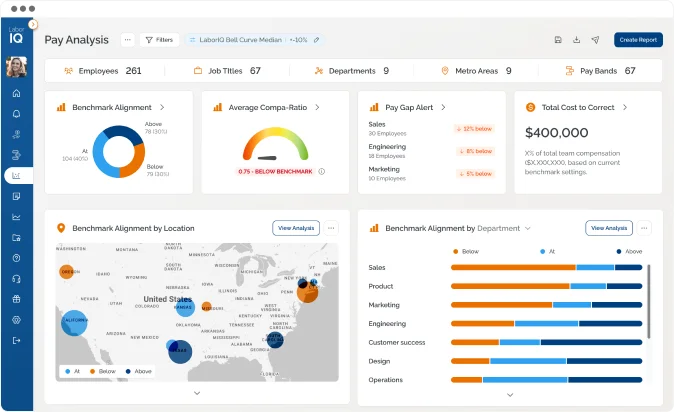The image size is (674, 412).
Task: Click Sales 12% below badge
Action: pyautogui.click(x=475, y=129)
